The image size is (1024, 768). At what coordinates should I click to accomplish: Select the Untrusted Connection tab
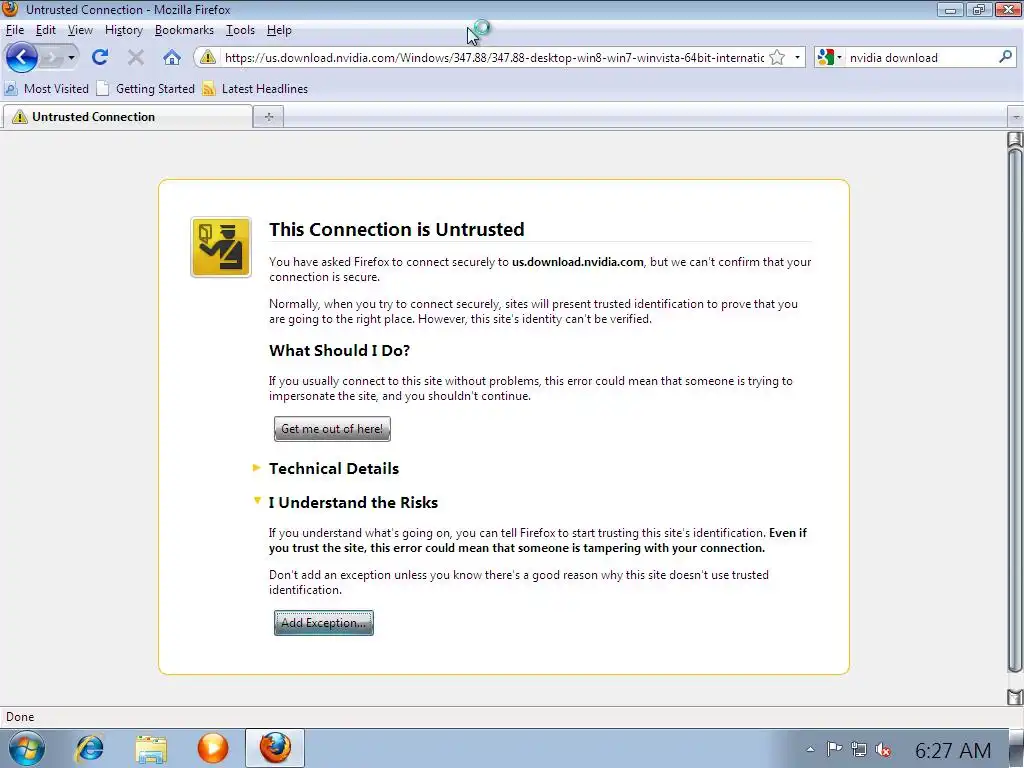point(128,117)
